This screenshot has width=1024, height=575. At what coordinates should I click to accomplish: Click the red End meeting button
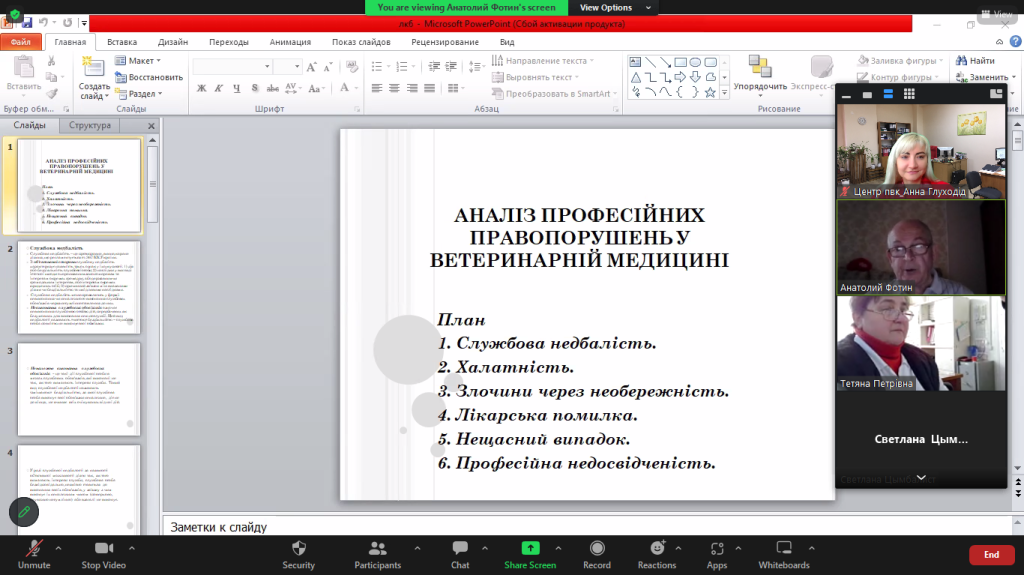(x=991, y=554)
